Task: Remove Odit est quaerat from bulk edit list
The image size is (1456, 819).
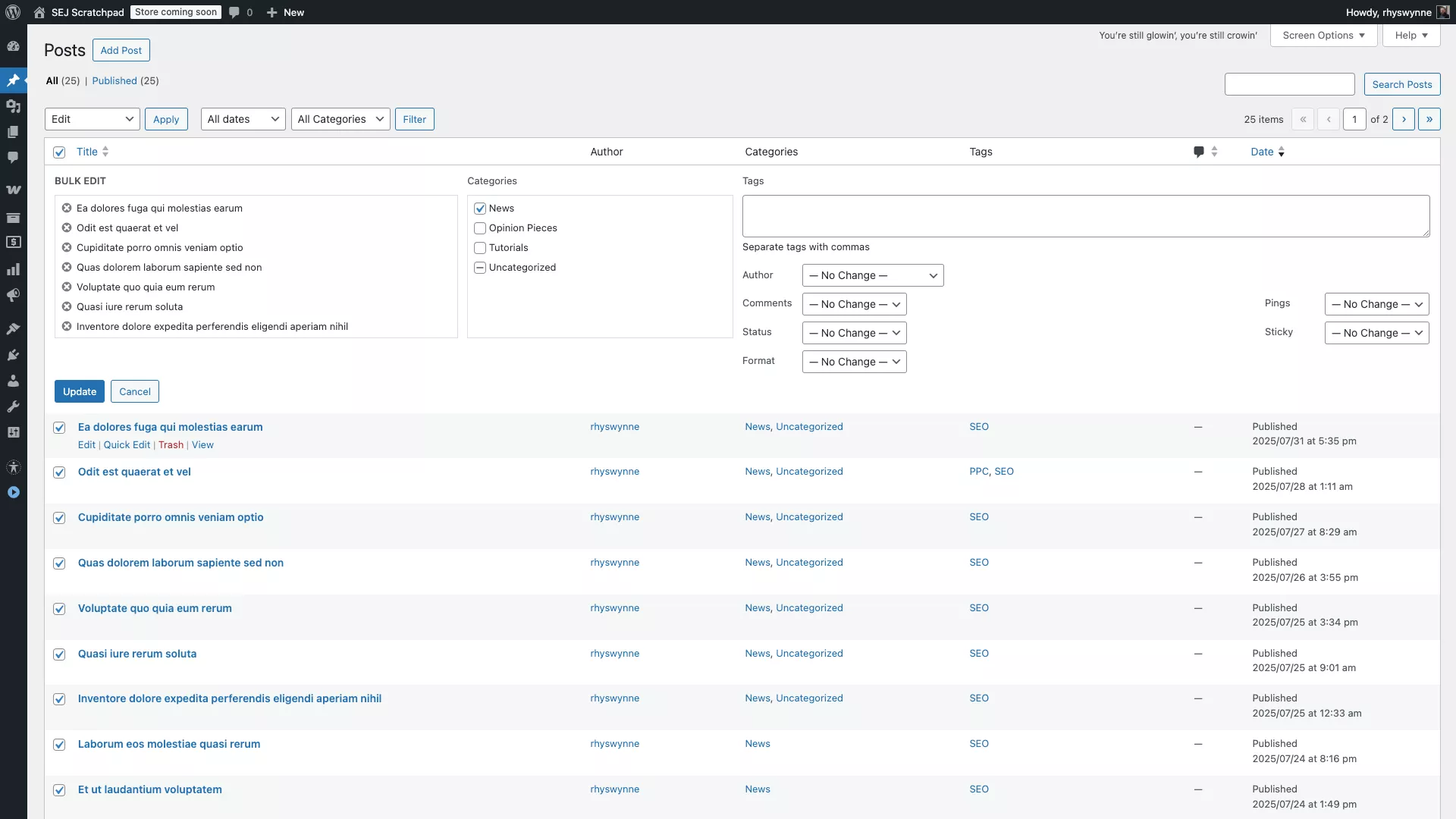Action: pyautogui.click(x=66, y=227)
